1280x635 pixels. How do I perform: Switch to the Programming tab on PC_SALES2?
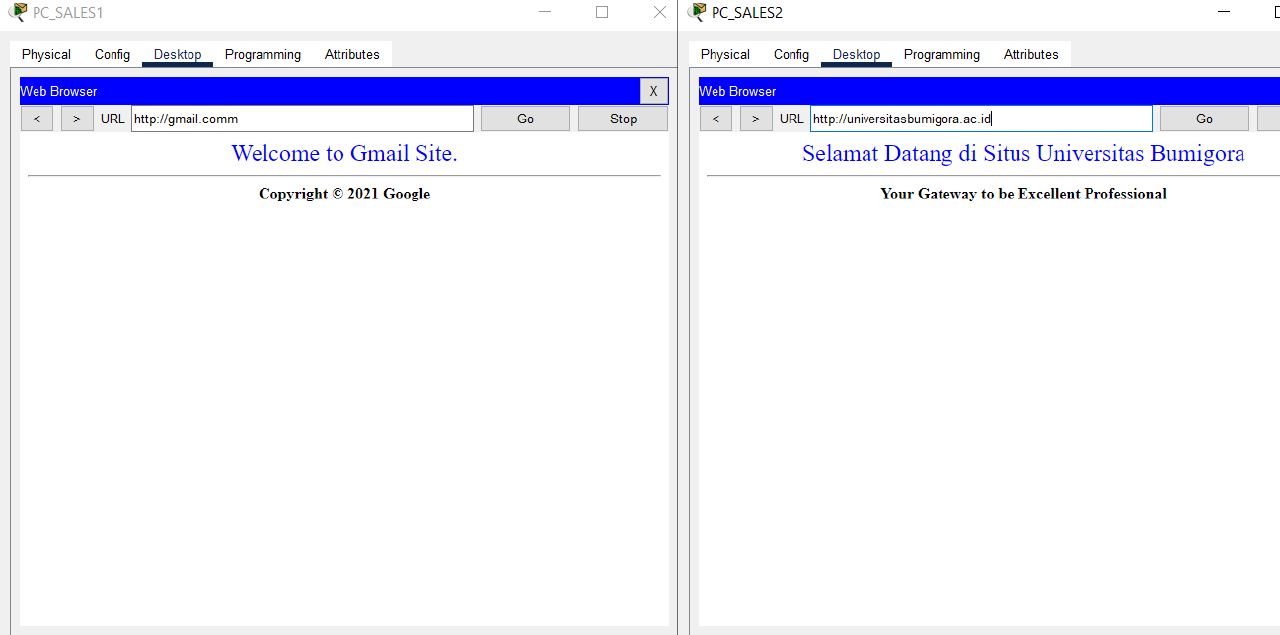pyautogui.click(x=941, y=54)
